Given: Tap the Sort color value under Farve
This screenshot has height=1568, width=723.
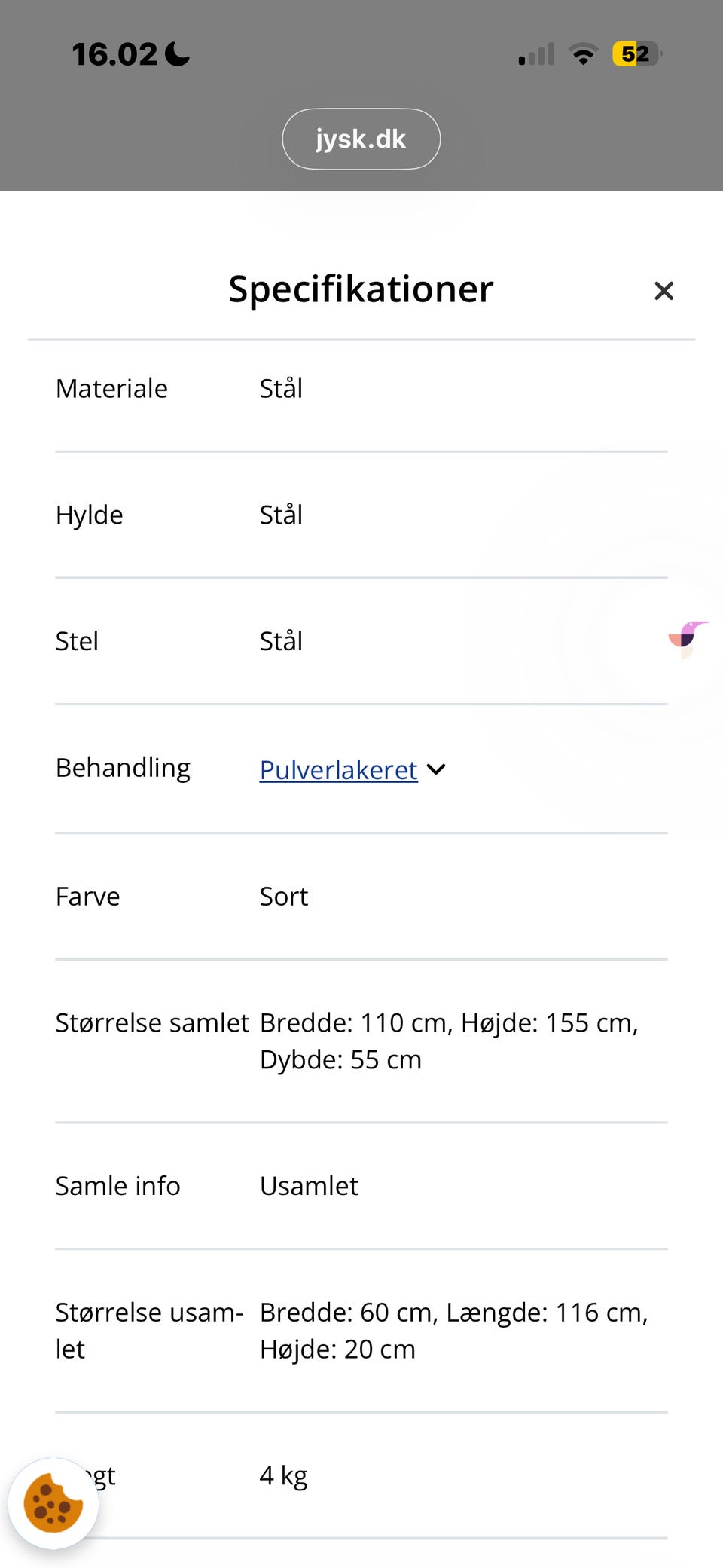Looking at the screenshot, I should click(283, 896).
